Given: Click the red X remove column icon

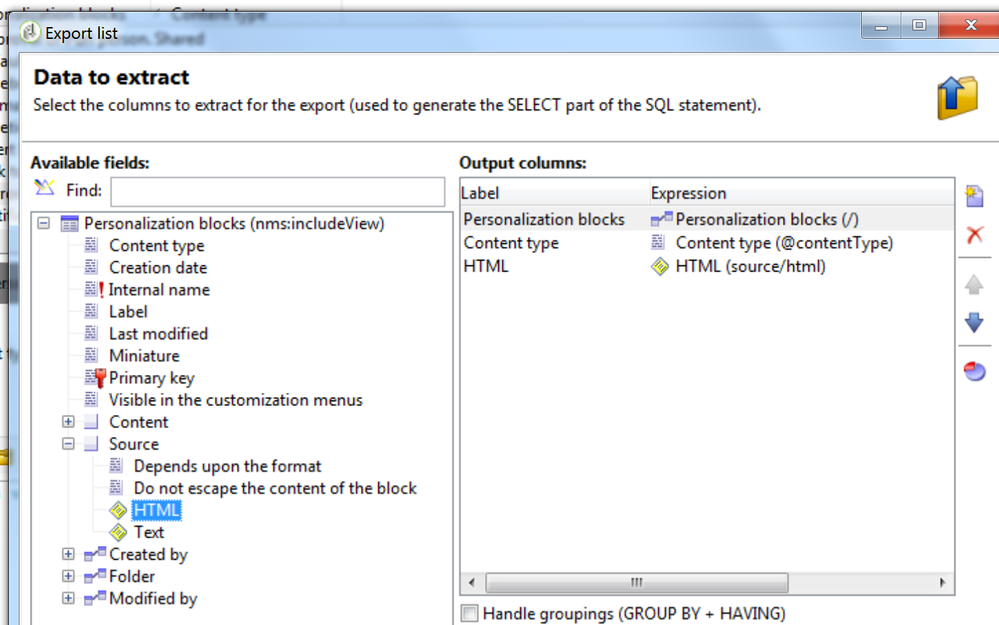Looking at the screenshot, I should coord(974,235).
